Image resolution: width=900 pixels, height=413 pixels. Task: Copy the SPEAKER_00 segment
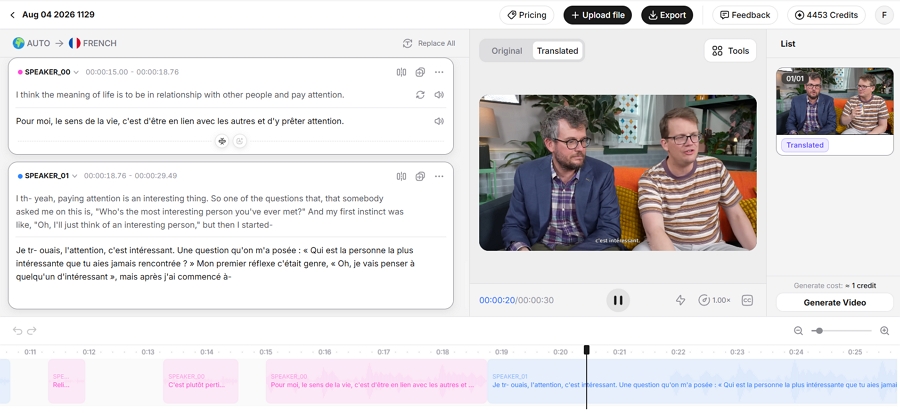420,72
